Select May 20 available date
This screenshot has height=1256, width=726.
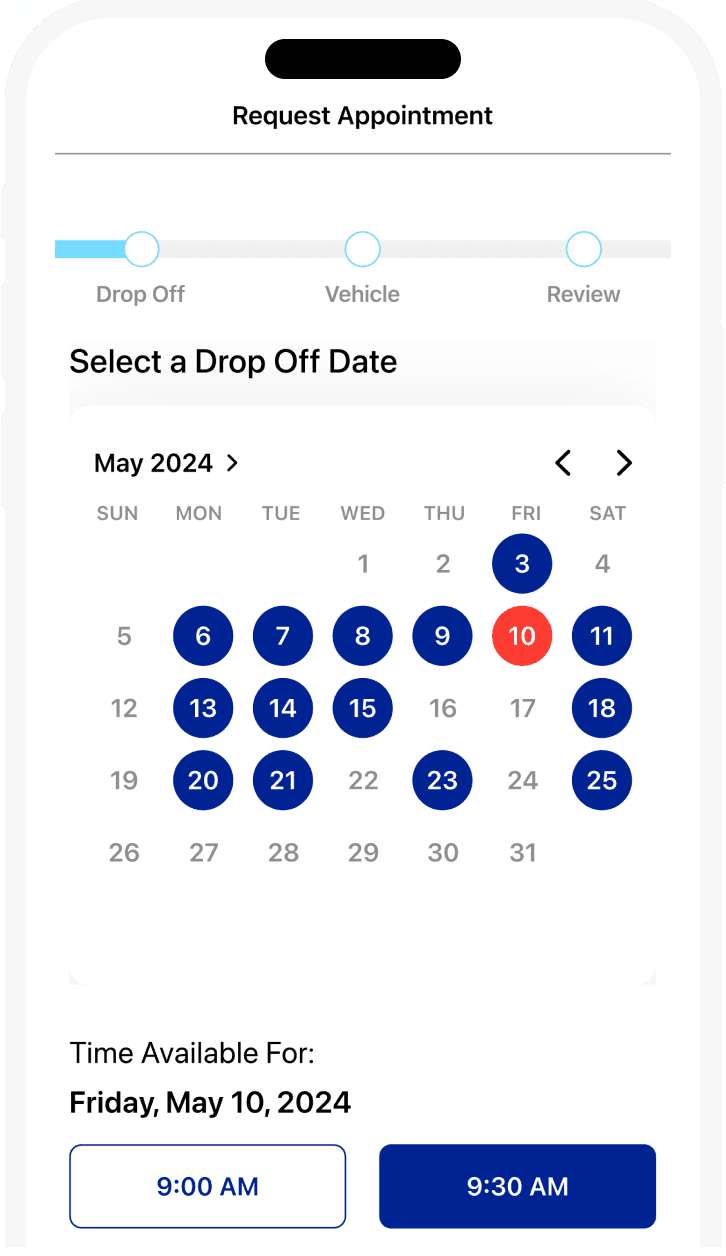click(203, 780)
